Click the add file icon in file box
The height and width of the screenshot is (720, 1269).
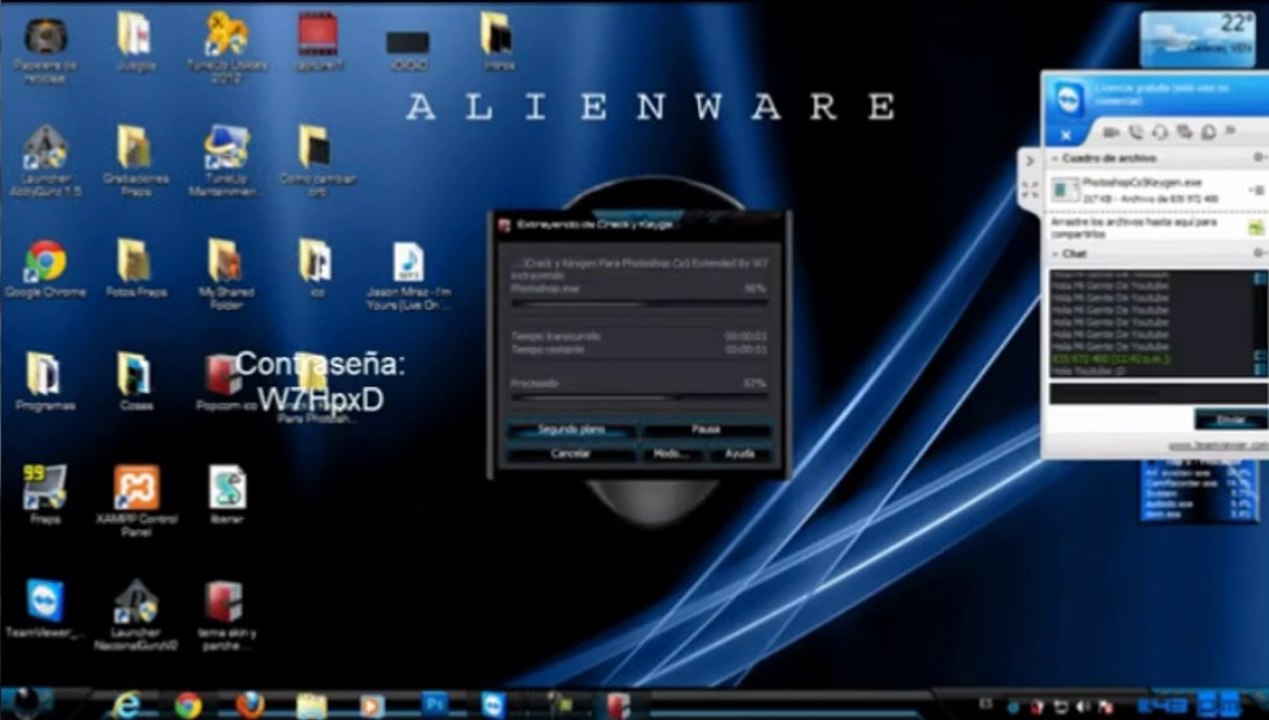click(x=1256, y=228)
